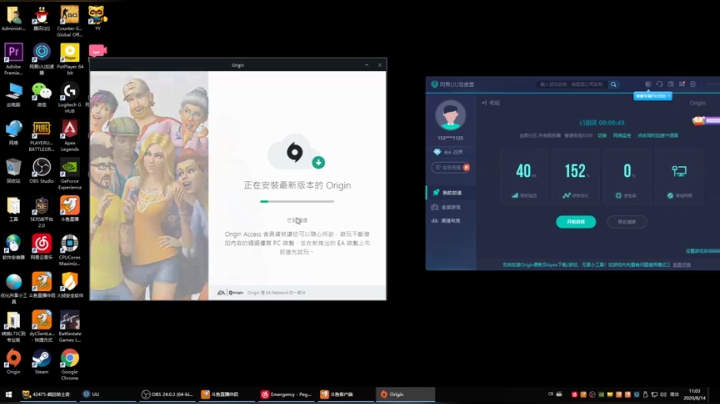The image size is (720, 404).
Task: Open the Counter-Strike Global Offensive desktop shortcut
Action: click(69, 21)
